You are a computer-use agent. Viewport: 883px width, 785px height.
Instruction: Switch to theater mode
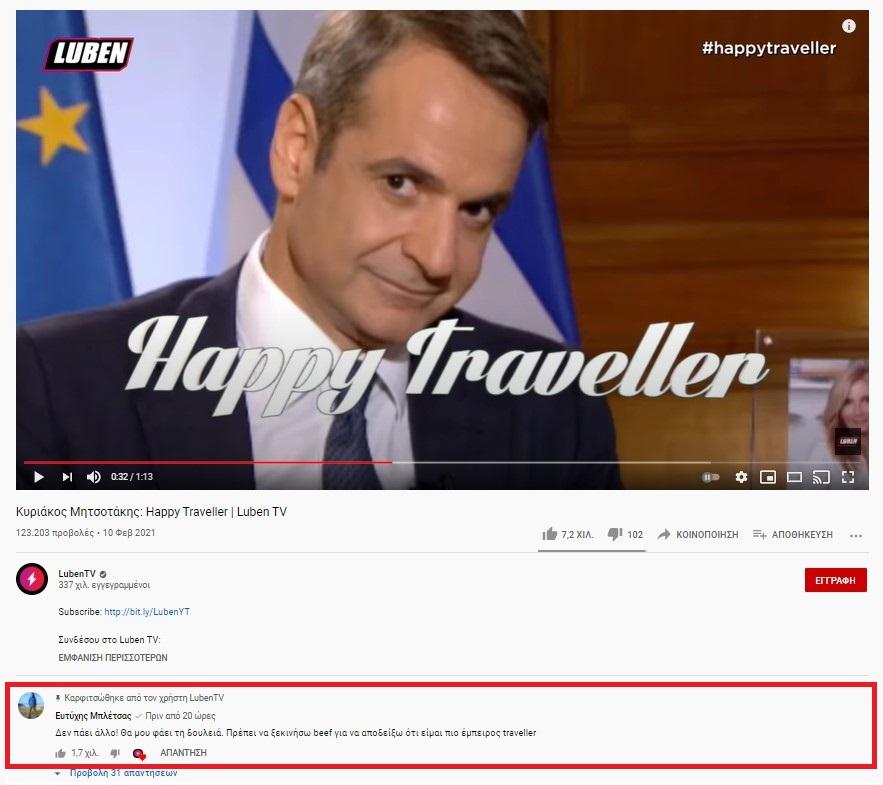tap(794, 477)
